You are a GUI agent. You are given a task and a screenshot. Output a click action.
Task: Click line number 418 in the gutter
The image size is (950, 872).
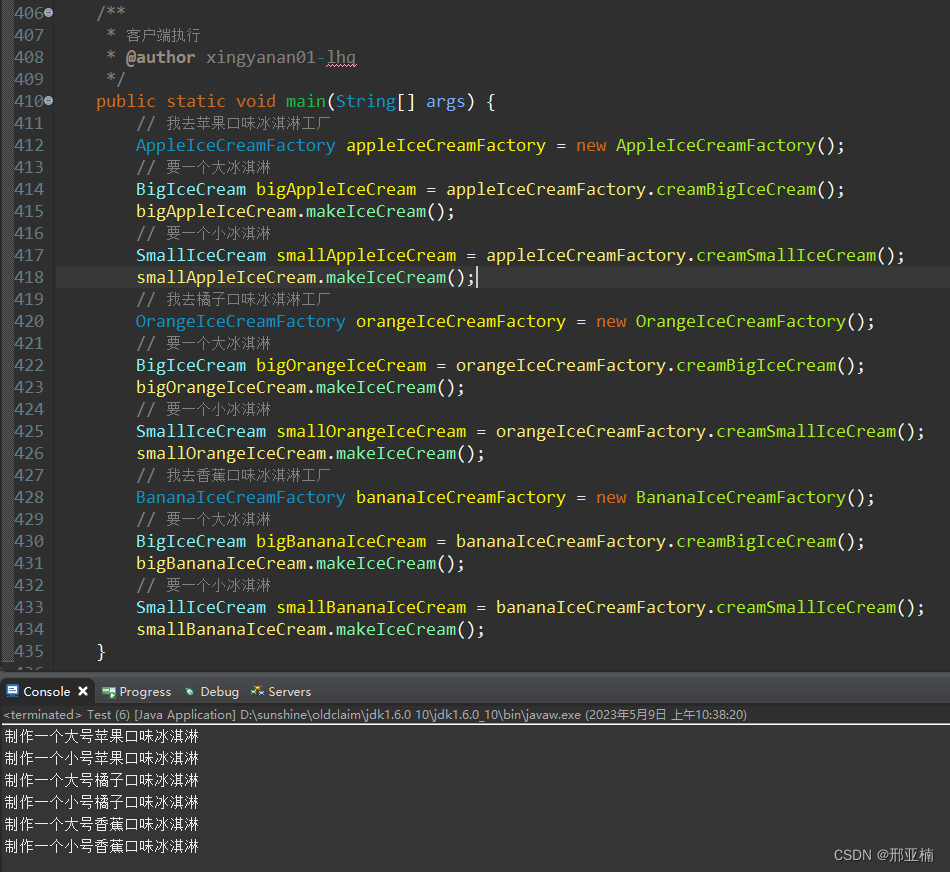[x=29, y=277]
